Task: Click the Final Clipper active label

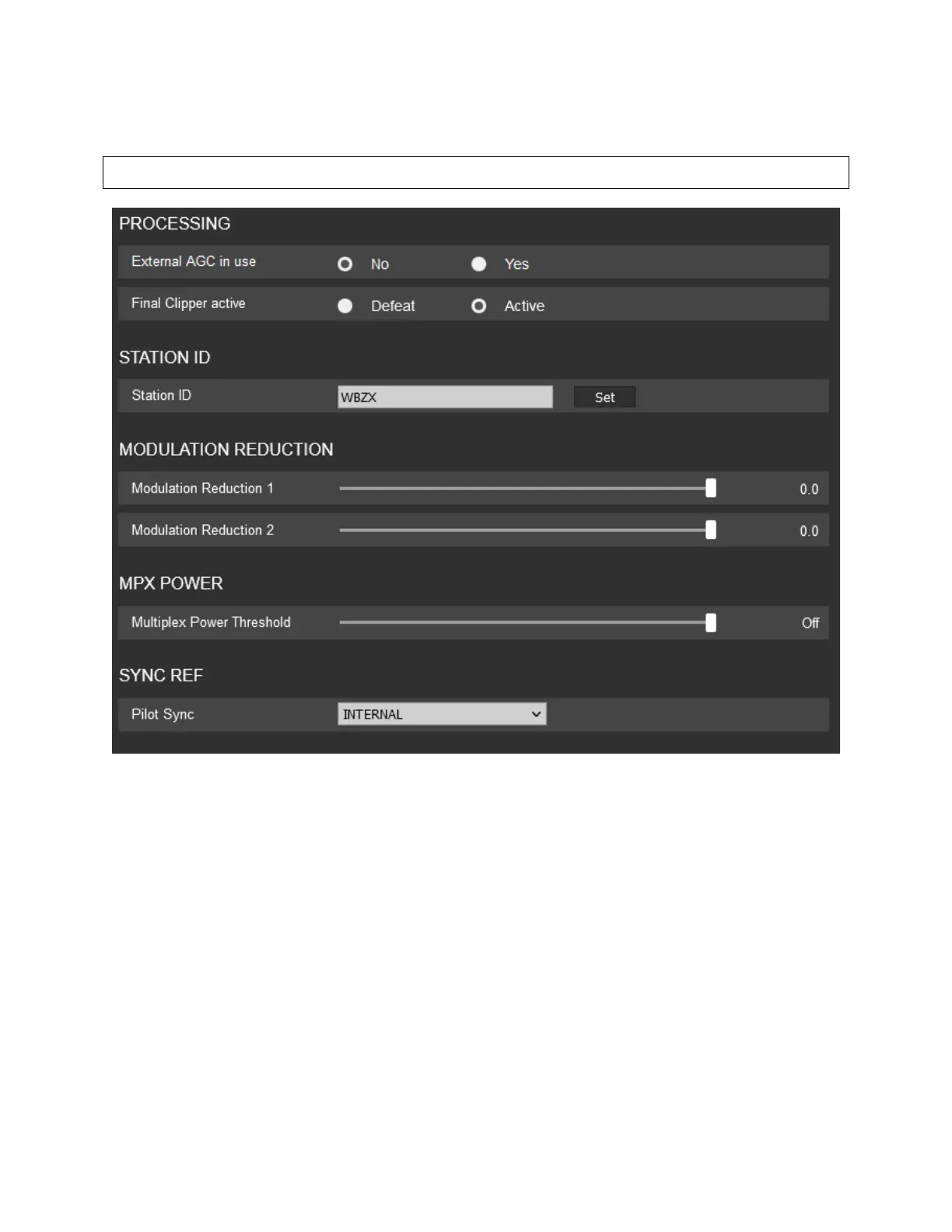Action: [x=188, y=303]
